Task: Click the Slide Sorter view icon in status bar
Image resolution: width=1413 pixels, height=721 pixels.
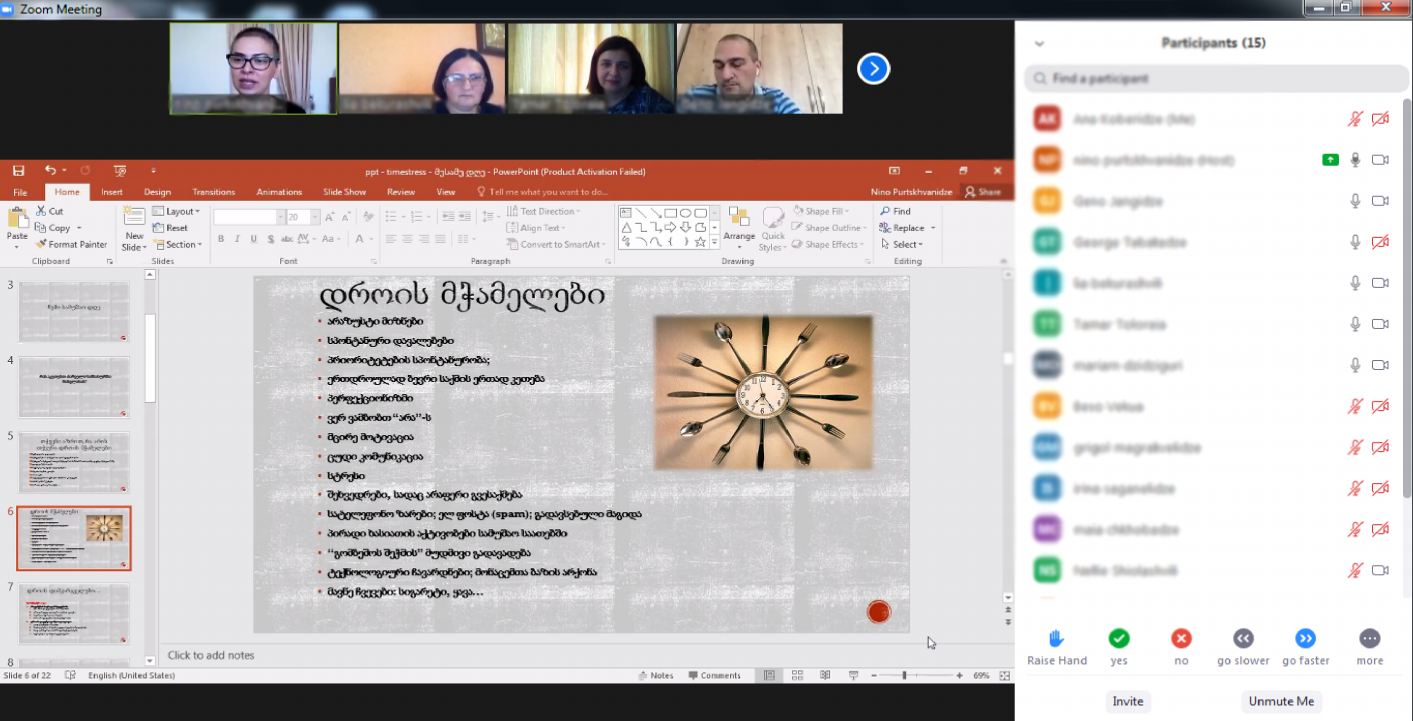Action: point(798,676)
